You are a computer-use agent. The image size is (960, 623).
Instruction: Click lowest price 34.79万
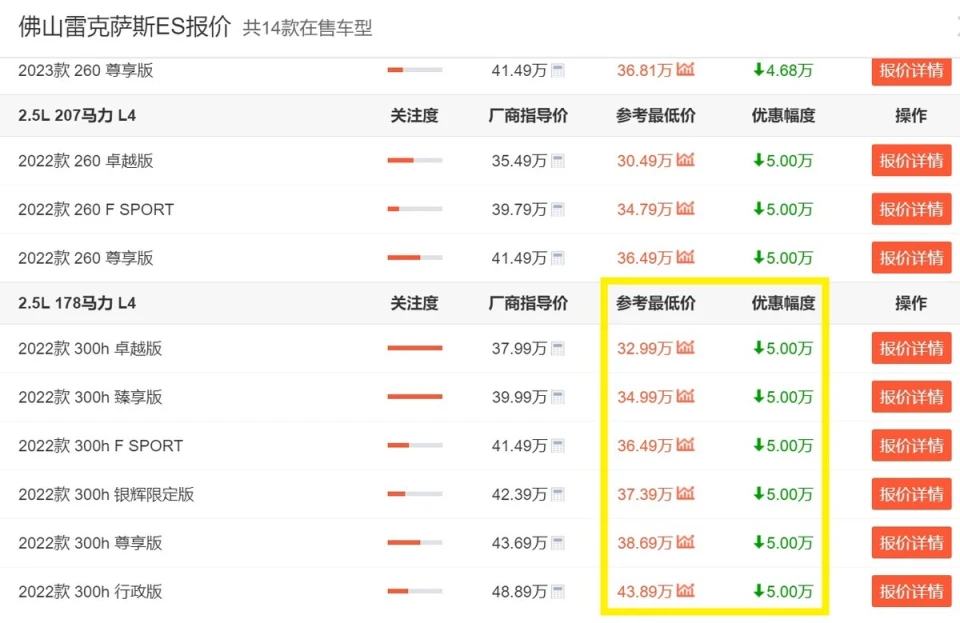click(645, 209)
